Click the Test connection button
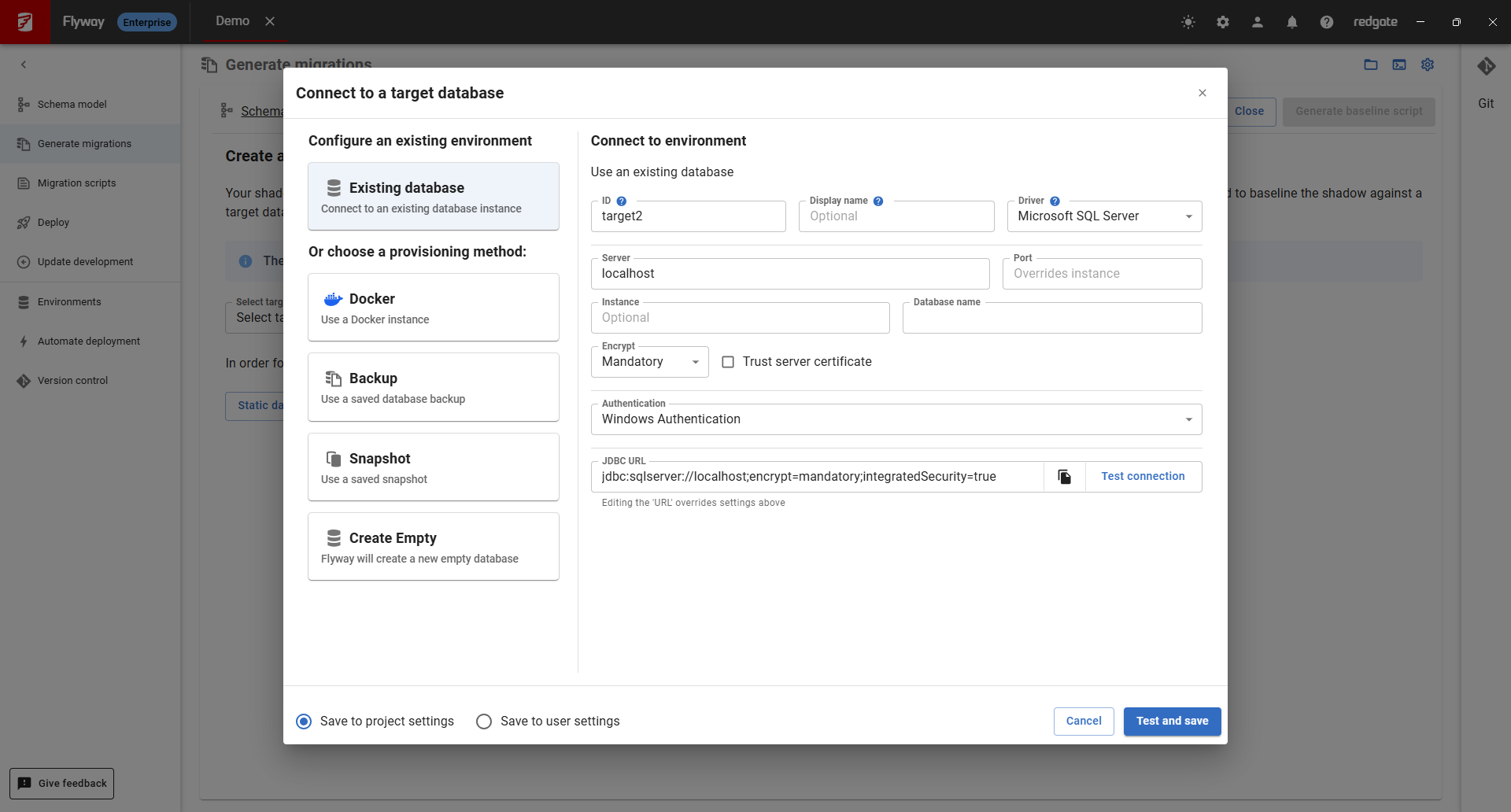 coord(1143,477)
